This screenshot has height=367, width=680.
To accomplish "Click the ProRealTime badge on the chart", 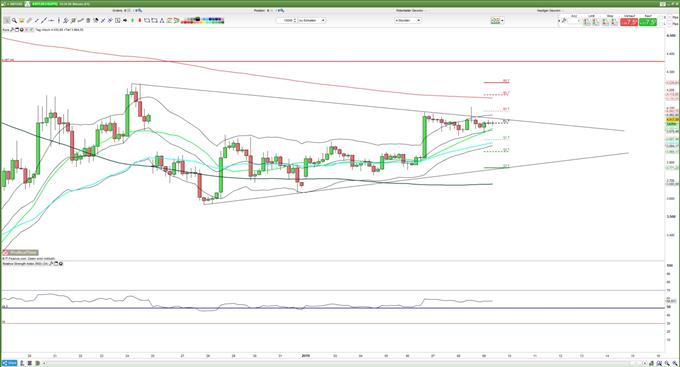I will (x=20, y=252).
